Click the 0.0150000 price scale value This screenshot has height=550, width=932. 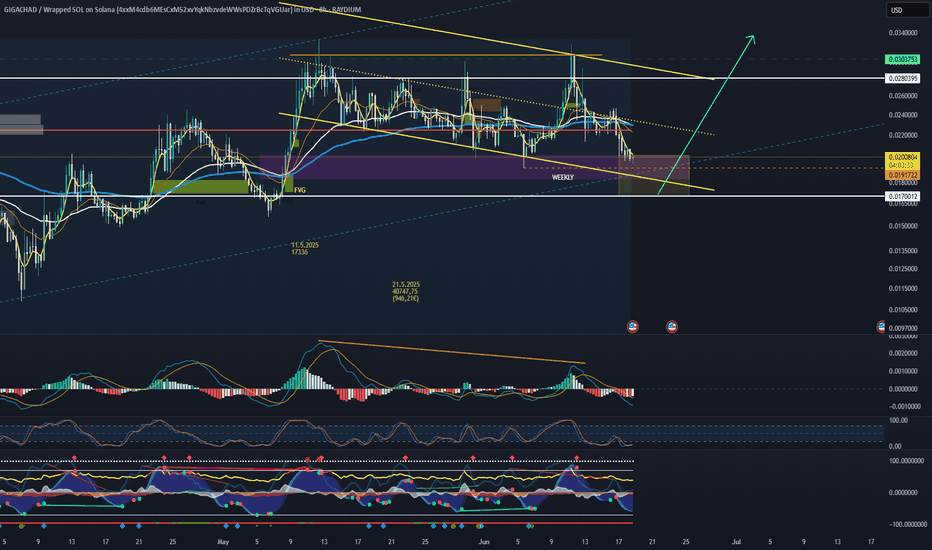[x=903, y=226]
